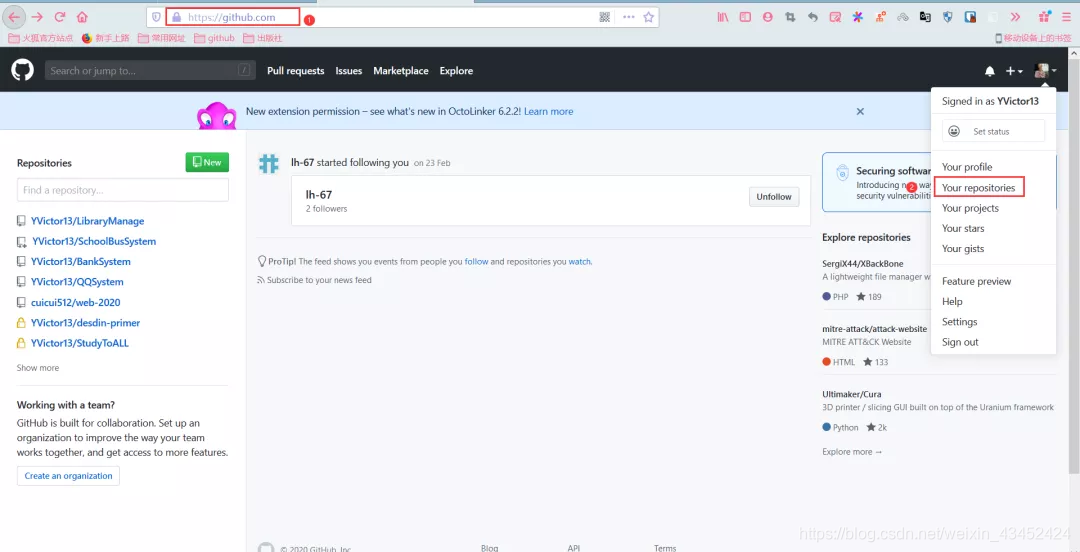
Task: Click the Set status button
Action: click(993, 131)
